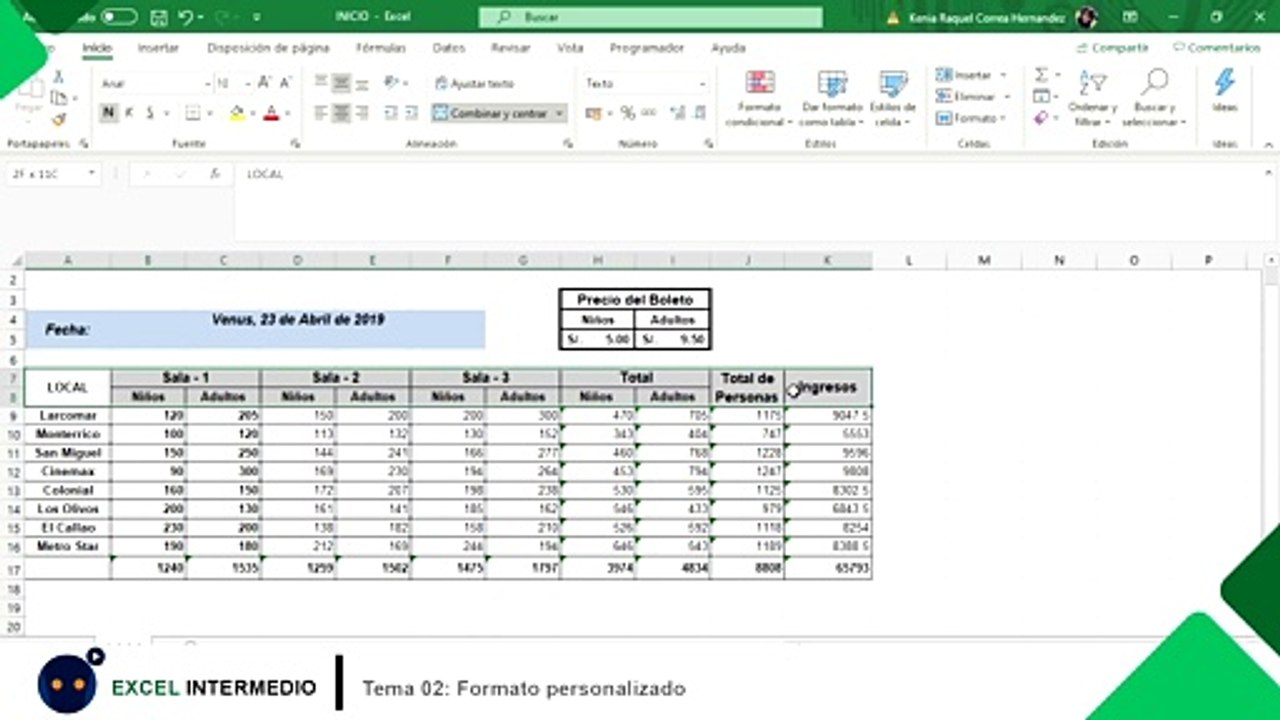The image size is (1280, 720).
Task: Activate the Format Painter brush
Action: click(x=58, y=119)
